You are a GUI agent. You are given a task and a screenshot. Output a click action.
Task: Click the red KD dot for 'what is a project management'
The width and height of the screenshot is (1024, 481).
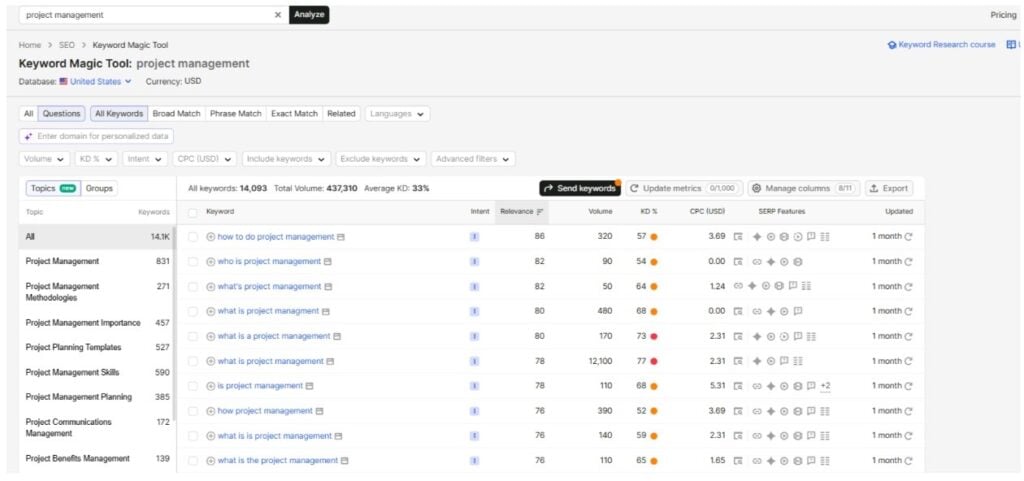[654, 337]
